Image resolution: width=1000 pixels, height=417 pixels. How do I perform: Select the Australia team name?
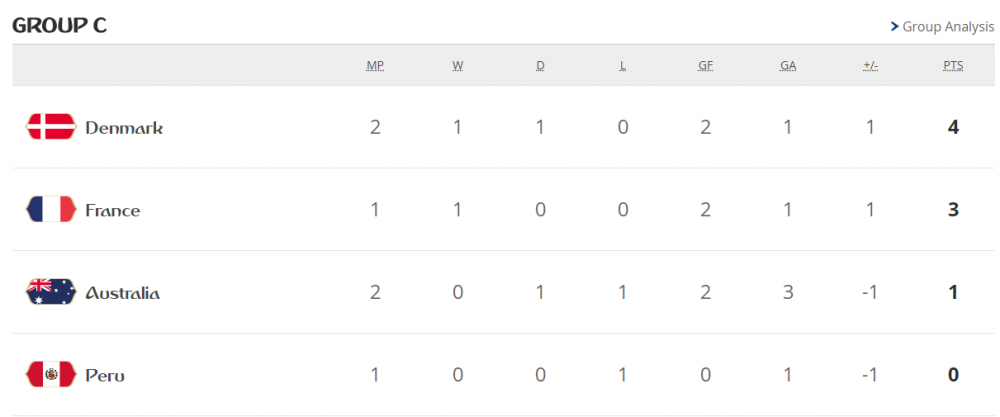point(123,293)
